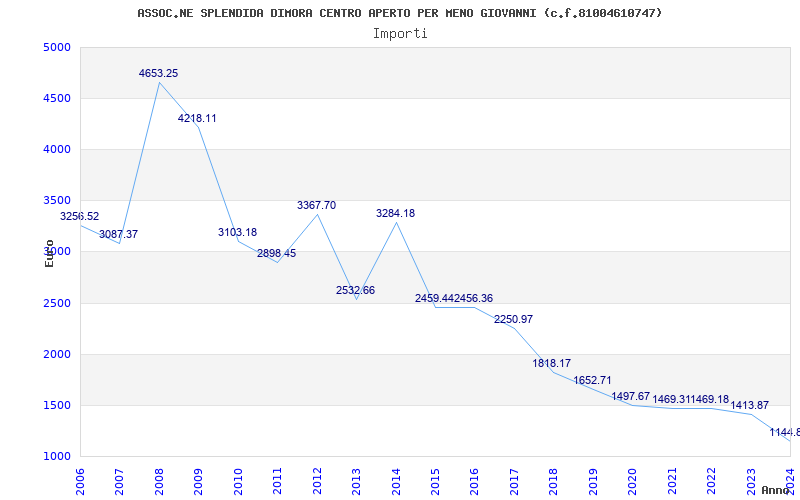Click the data label 2456.36

click(x=473, y=298)
